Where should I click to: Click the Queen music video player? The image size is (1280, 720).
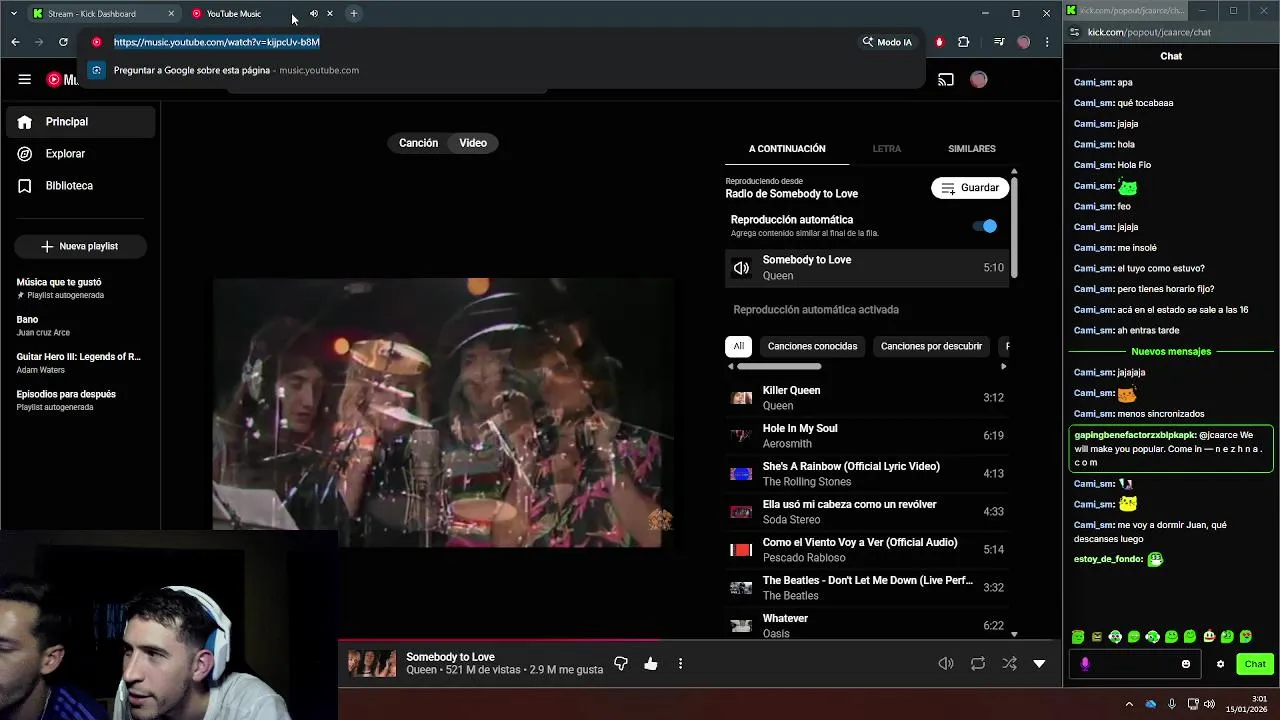point(442,413)
